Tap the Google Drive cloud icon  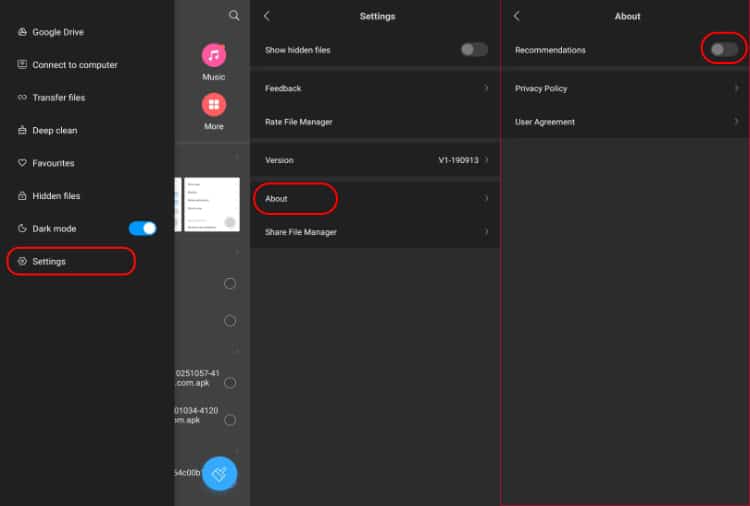[x=22, y=32]
